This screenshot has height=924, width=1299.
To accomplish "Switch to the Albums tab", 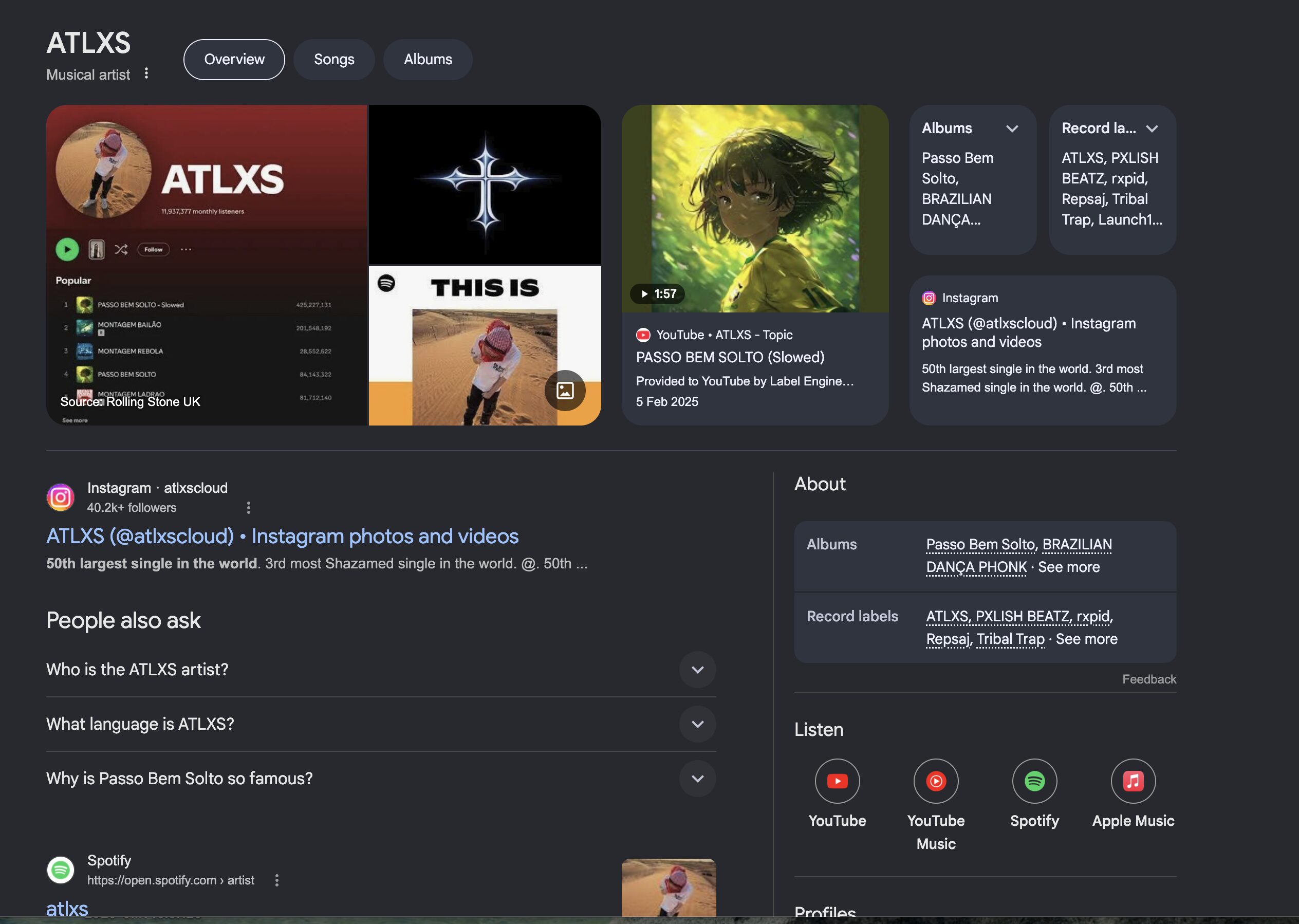I will [x=428, y=60].
